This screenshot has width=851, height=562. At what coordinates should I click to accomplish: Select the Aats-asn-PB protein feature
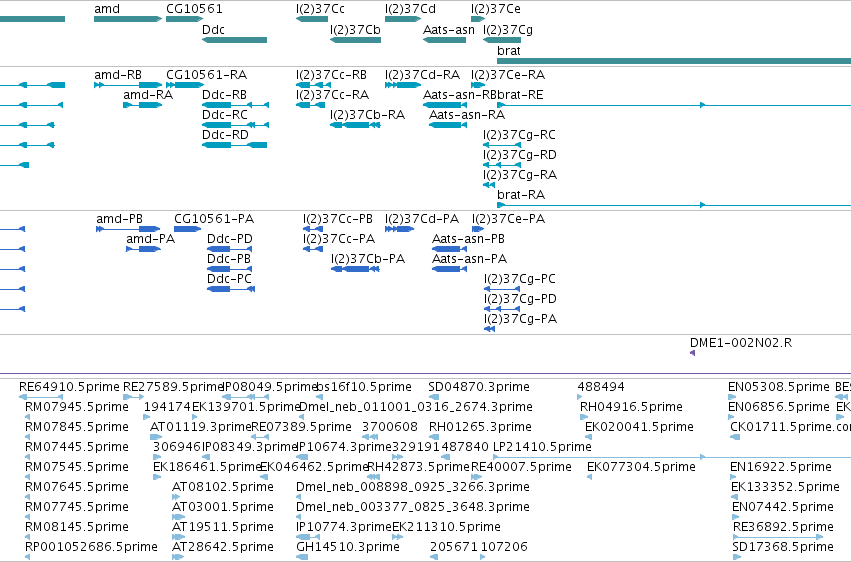coord(449,249)
